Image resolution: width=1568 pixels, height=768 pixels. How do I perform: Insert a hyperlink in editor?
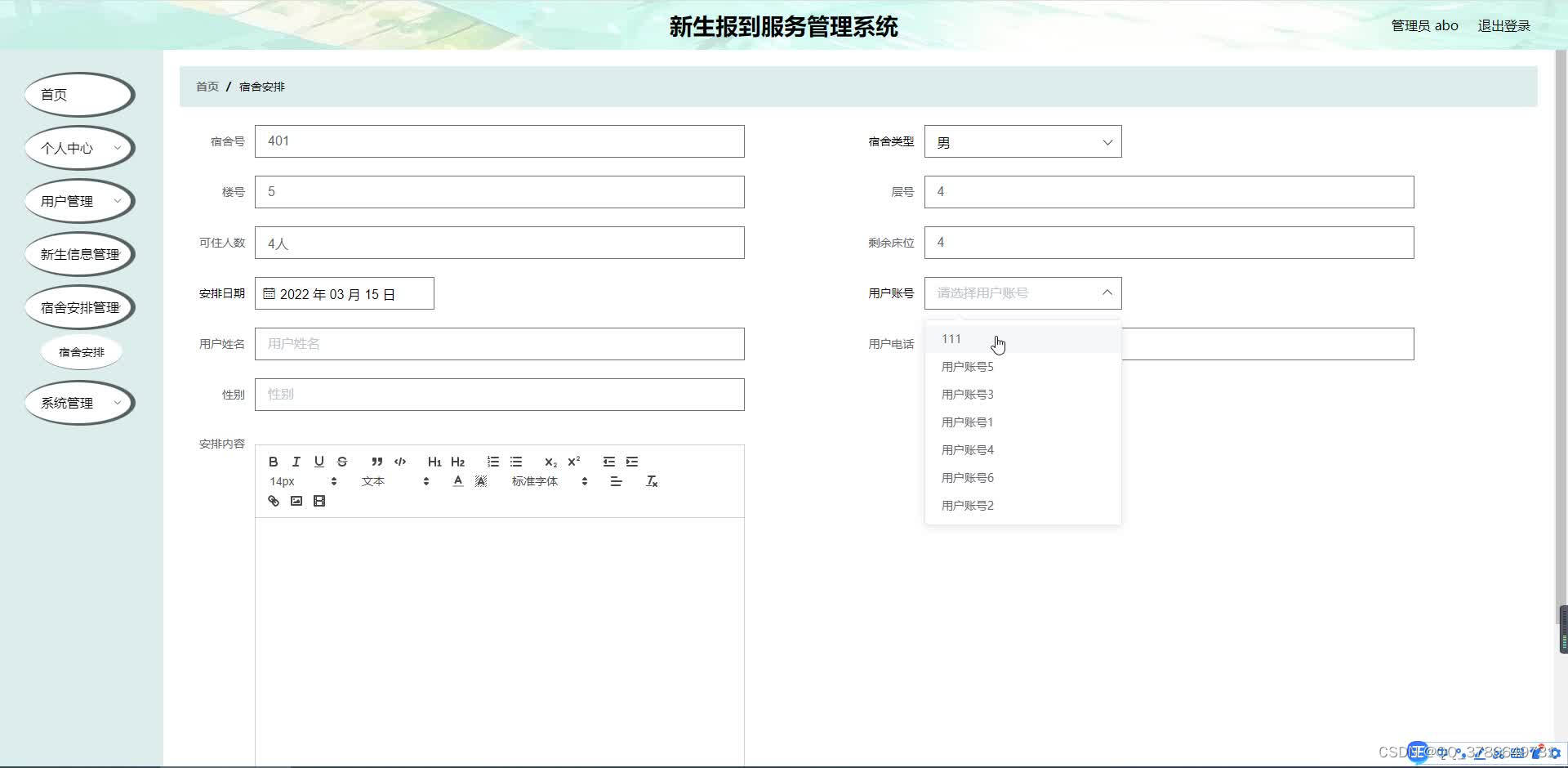coord(274,501)
